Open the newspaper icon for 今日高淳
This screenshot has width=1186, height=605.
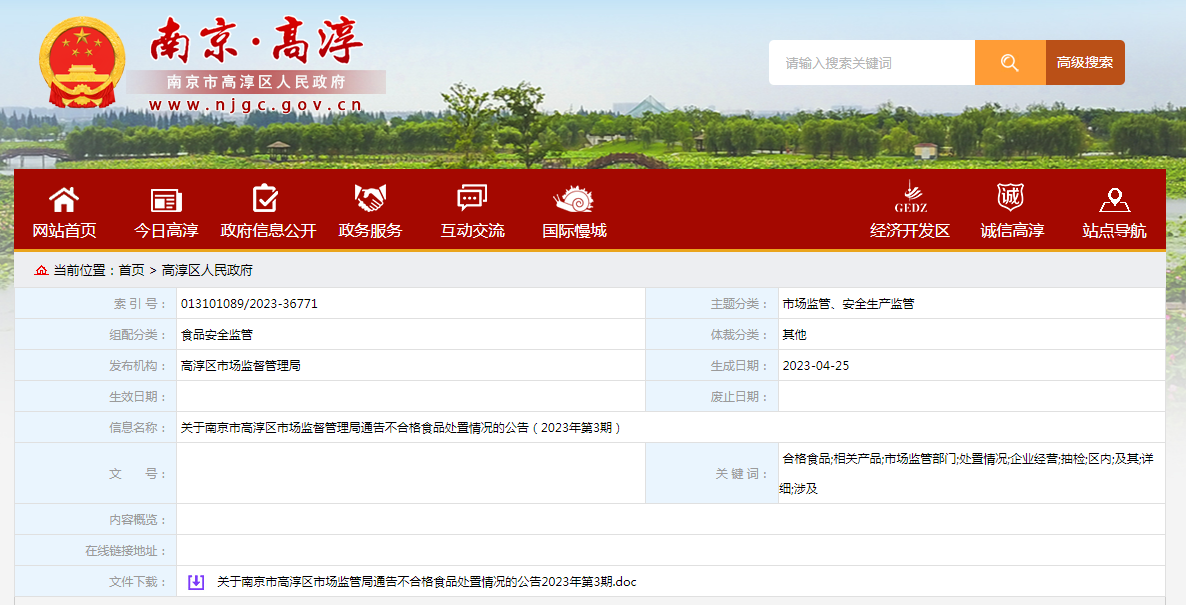166,199
